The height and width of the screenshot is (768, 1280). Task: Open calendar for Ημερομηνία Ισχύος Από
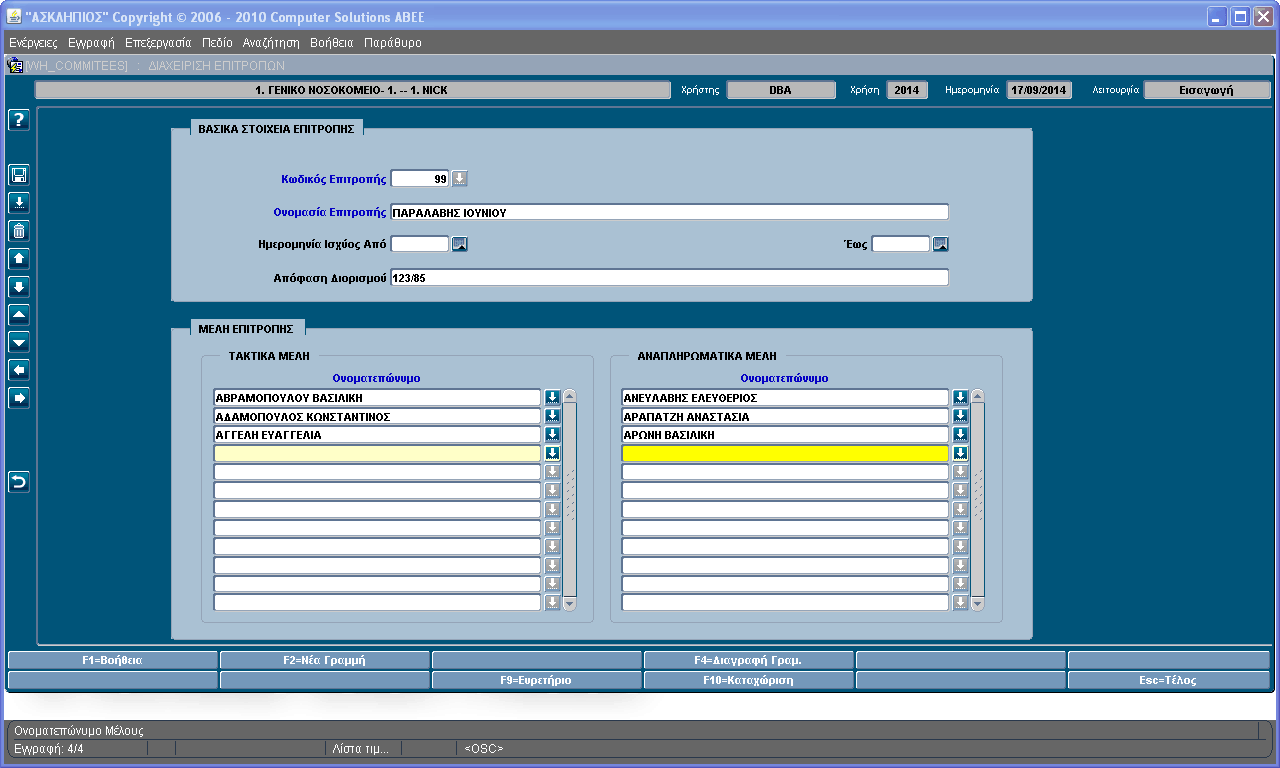(x=460, y=243)
